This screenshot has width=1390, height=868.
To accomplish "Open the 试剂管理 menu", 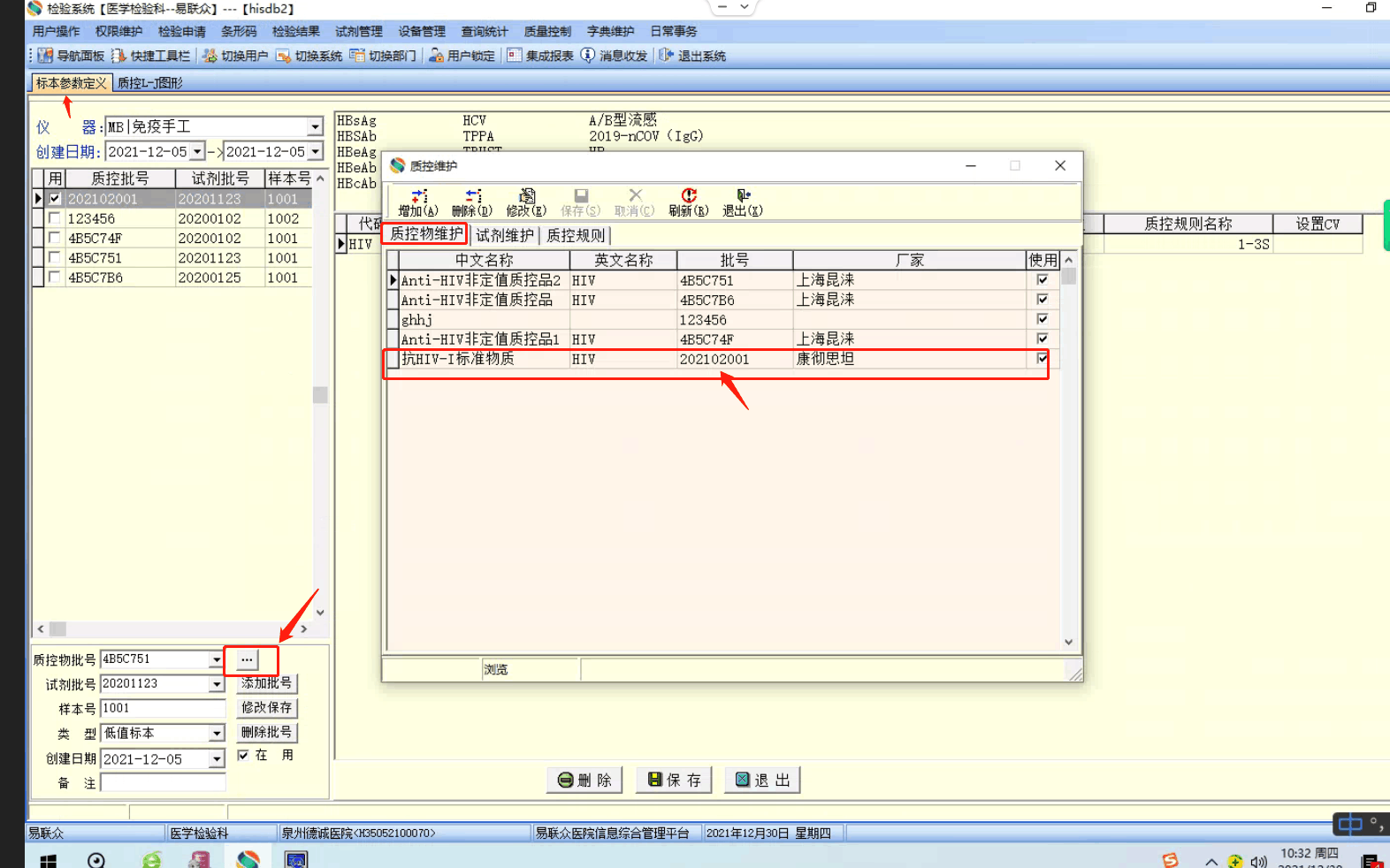I will 359,31.
